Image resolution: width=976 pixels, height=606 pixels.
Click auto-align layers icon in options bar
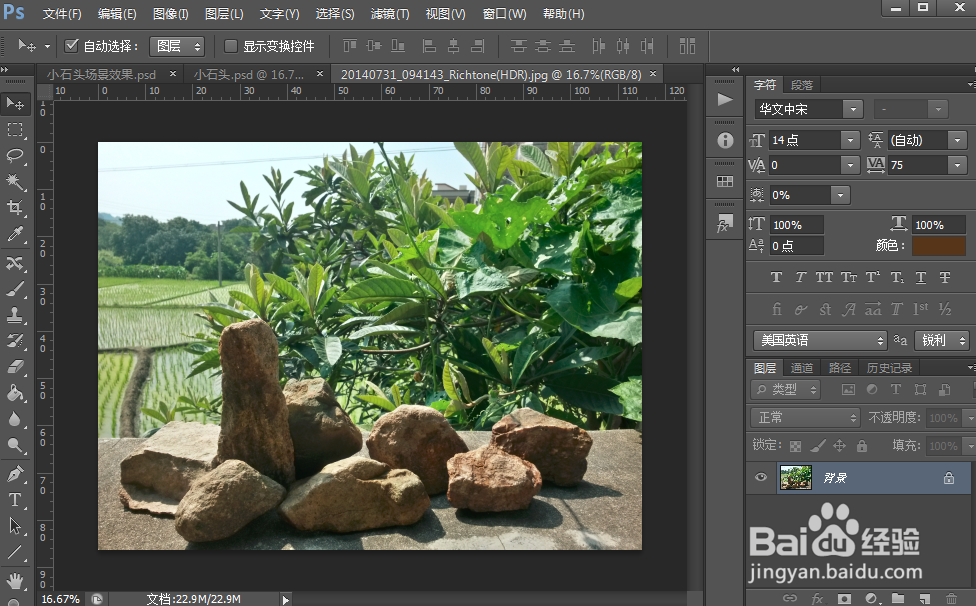click(687, 46)
